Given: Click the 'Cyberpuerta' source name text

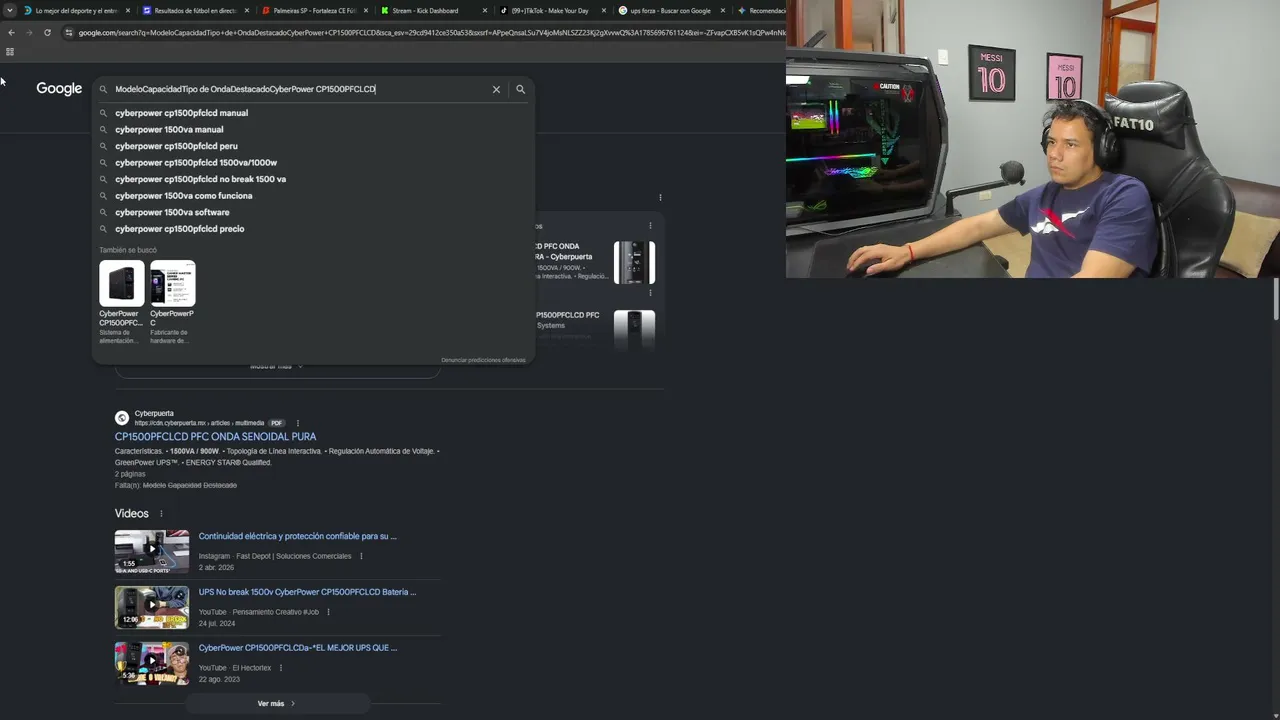Looking at the screenshot, I should pos(154,413).
